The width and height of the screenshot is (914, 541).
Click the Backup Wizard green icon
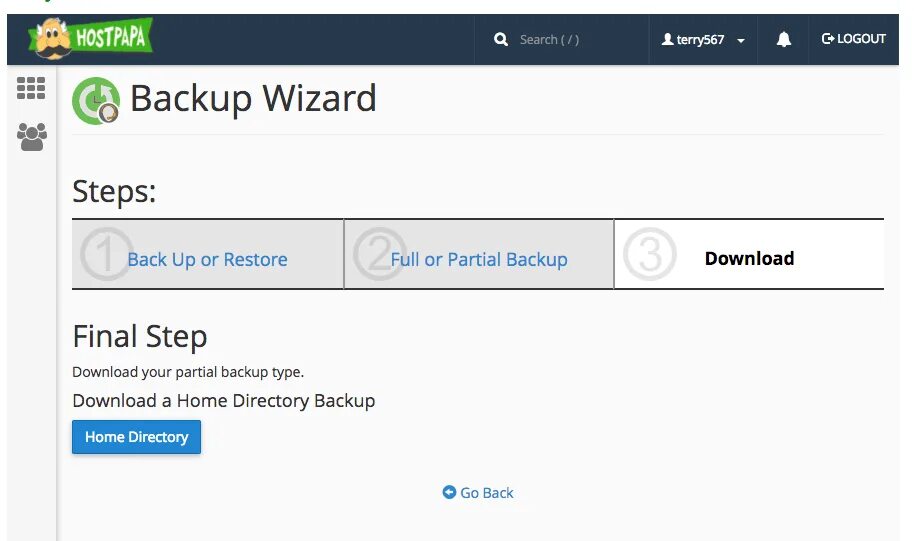(x=96, y=100)
